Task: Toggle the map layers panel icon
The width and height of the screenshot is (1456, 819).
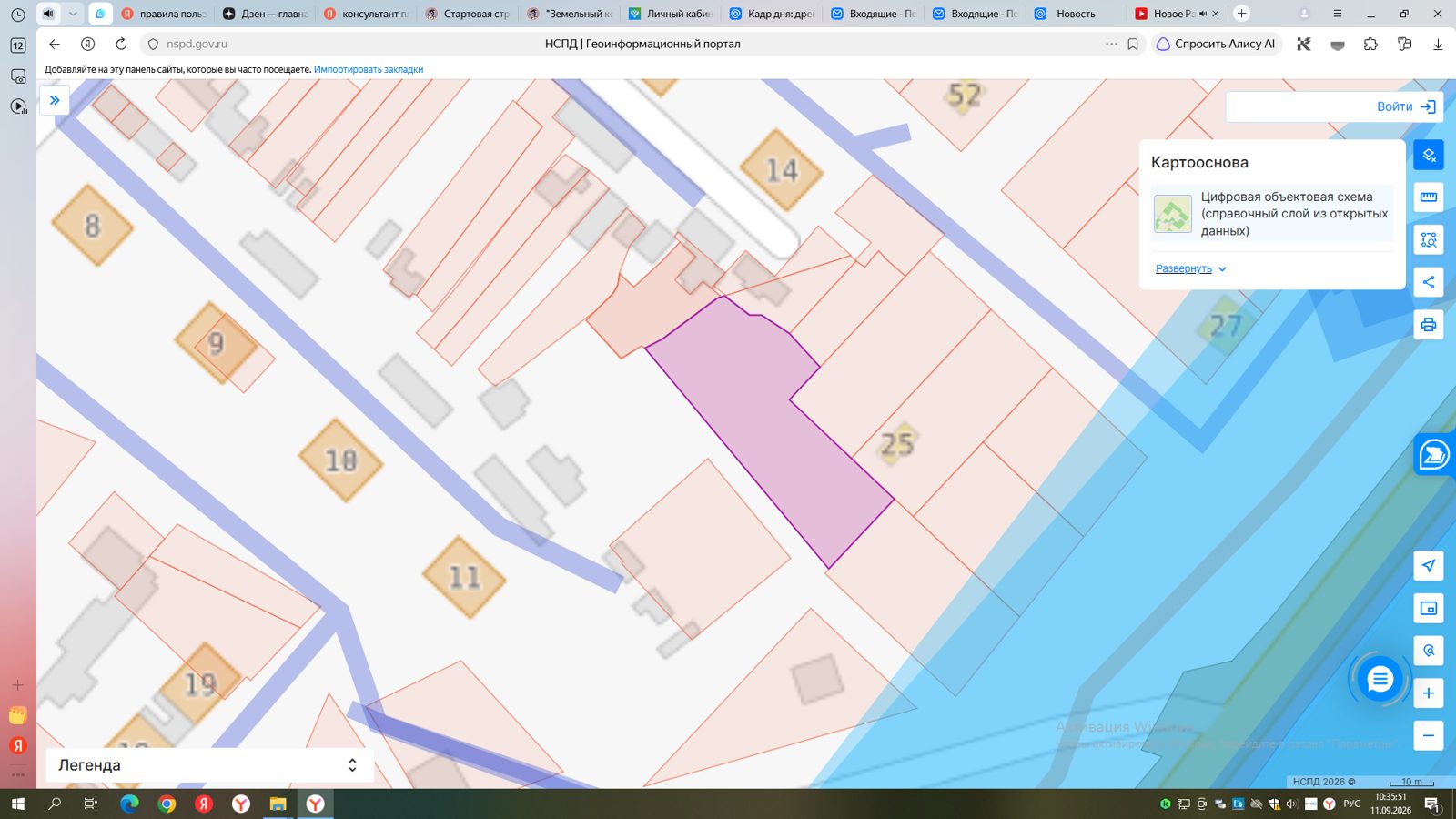Action: coord(1429,155)
